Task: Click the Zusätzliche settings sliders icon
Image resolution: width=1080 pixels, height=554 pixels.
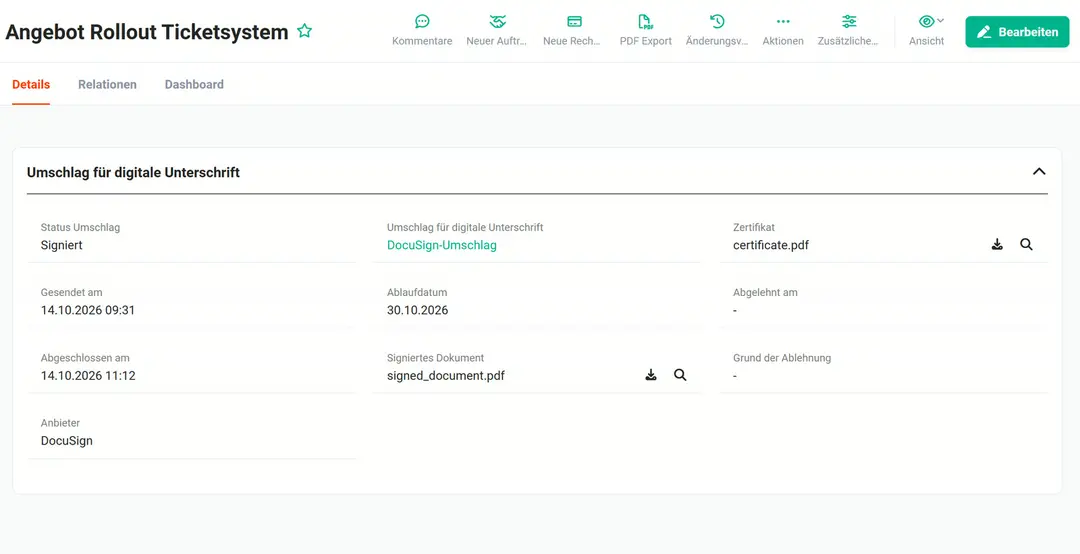Action: pyautogui.click(x=849, y=21)
